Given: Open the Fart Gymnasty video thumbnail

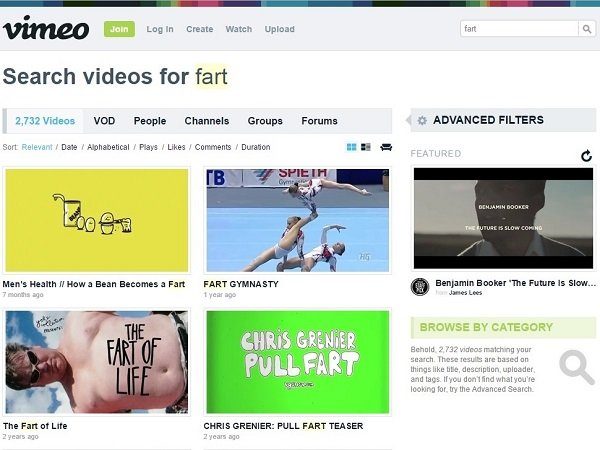Looking at the screenshot, I should pos(298,220).
